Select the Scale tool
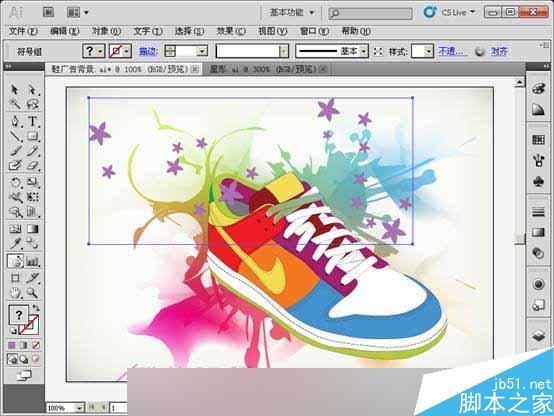The height and width of the screenshot is (416, 554). coord(32,182)
